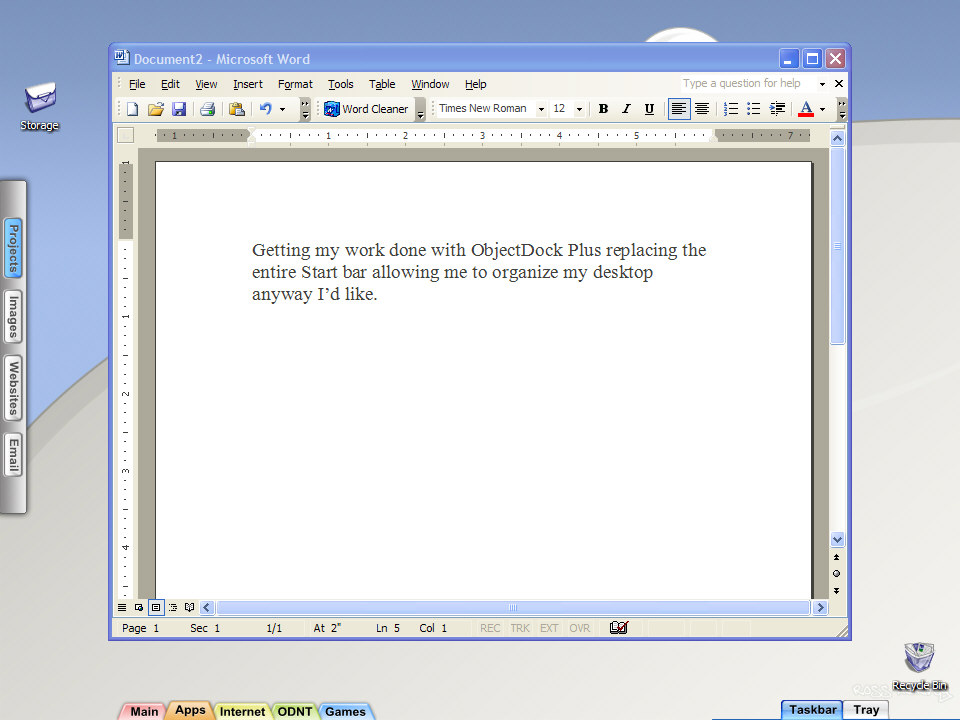This screenshot has height=720, width=960.
Task: Click the Open folder icon
Action: click(x=156, y=109)
